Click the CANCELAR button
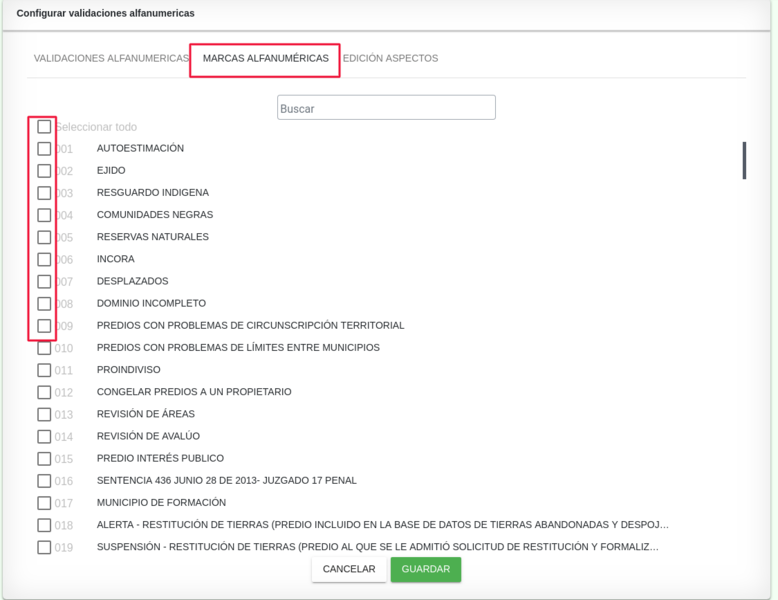This screenshot has width=778, height=600. tap(349, 569)
